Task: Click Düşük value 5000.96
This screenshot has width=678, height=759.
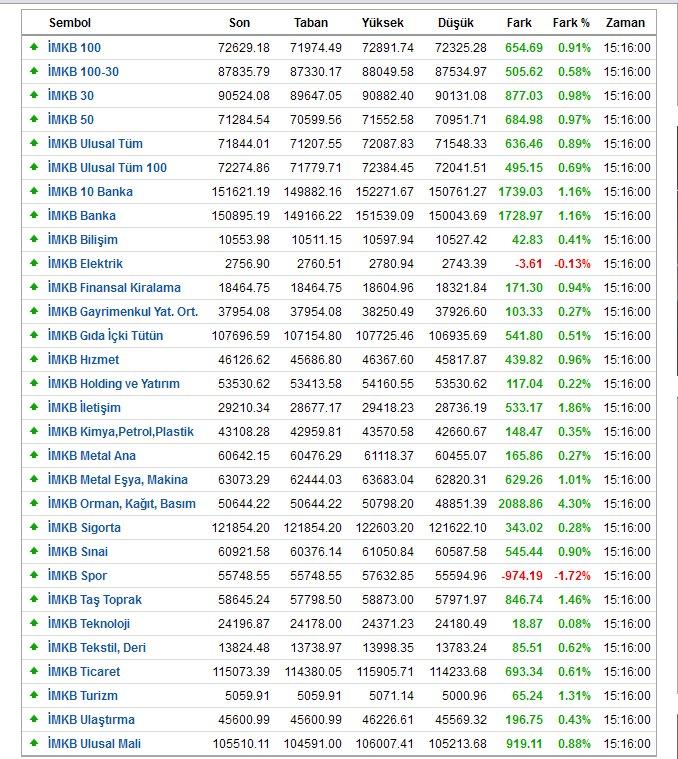Action: (x=464, y=696)
